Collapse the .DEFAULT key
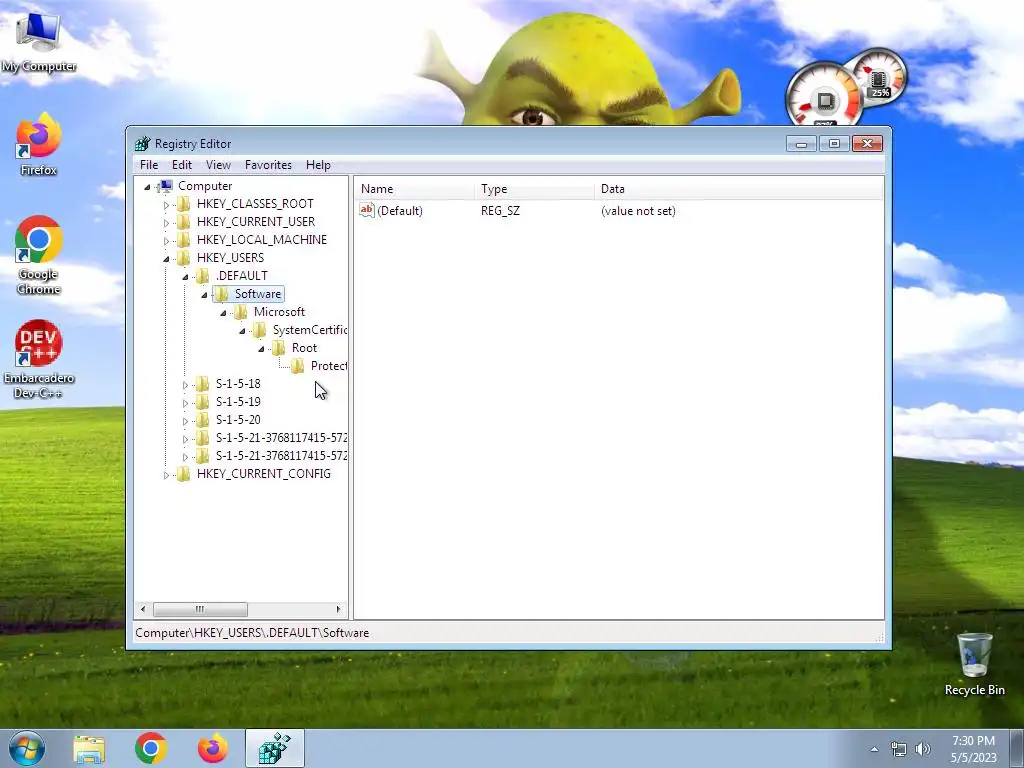 click(185, 277)
